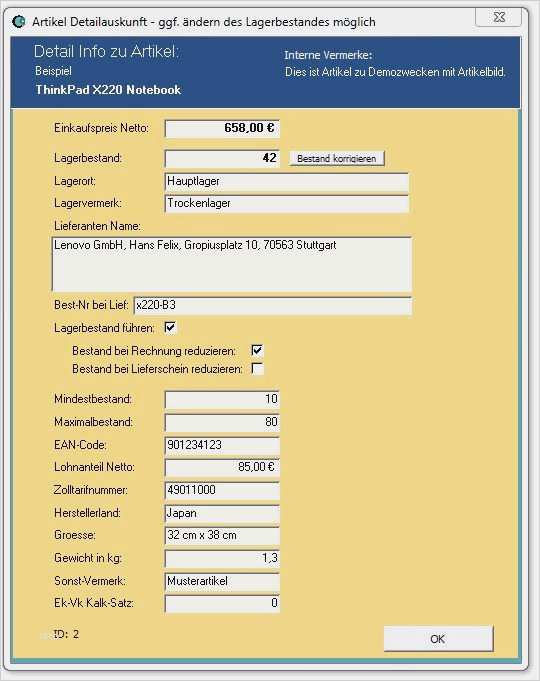This screenshot has height=681, width=540.
Task: Uncheck Bestand bei Rechnung reduzieren
Action: pyautogui.click(x=257, y=350)
